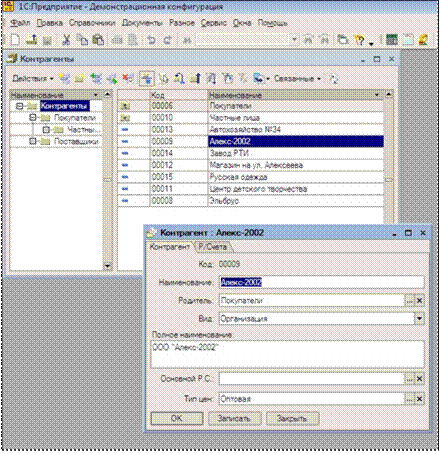Click select button beside Основной Р.С. field

pyautogui.click(x=409, y=379)
